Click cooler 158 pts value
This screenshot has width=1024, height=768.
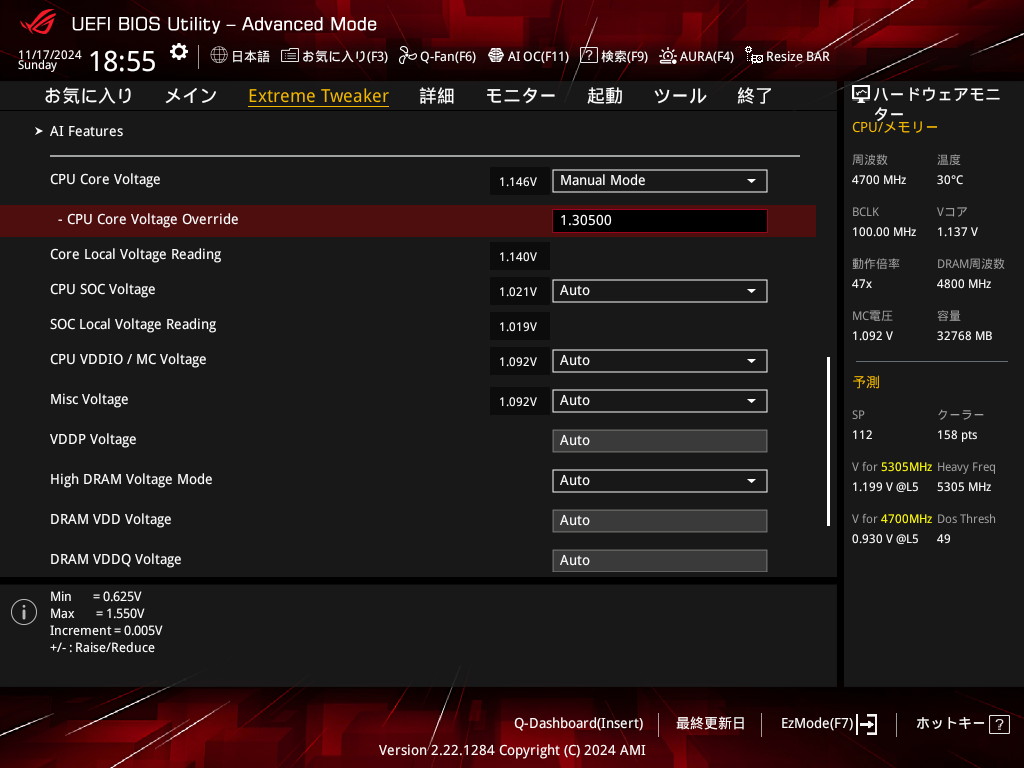pos(957,435)
